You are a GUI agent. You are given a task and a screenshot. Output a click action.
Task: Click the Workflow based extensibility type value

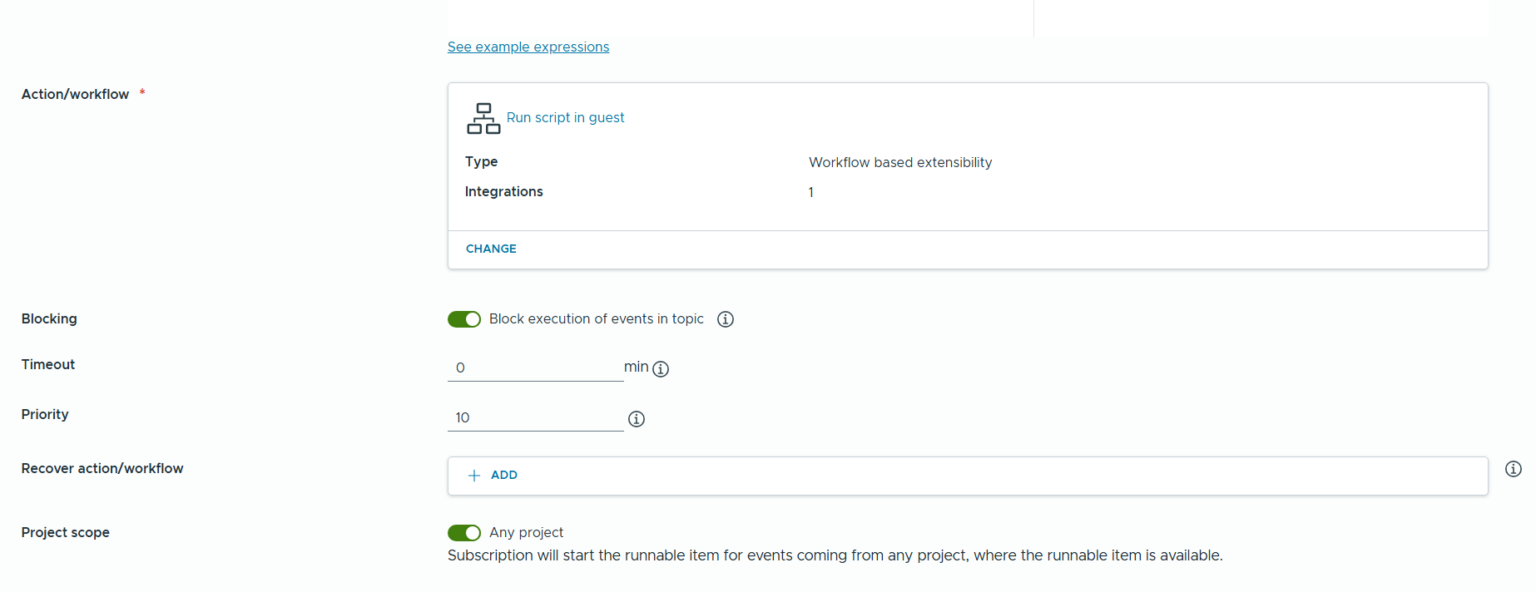click(x=899, y=162)
